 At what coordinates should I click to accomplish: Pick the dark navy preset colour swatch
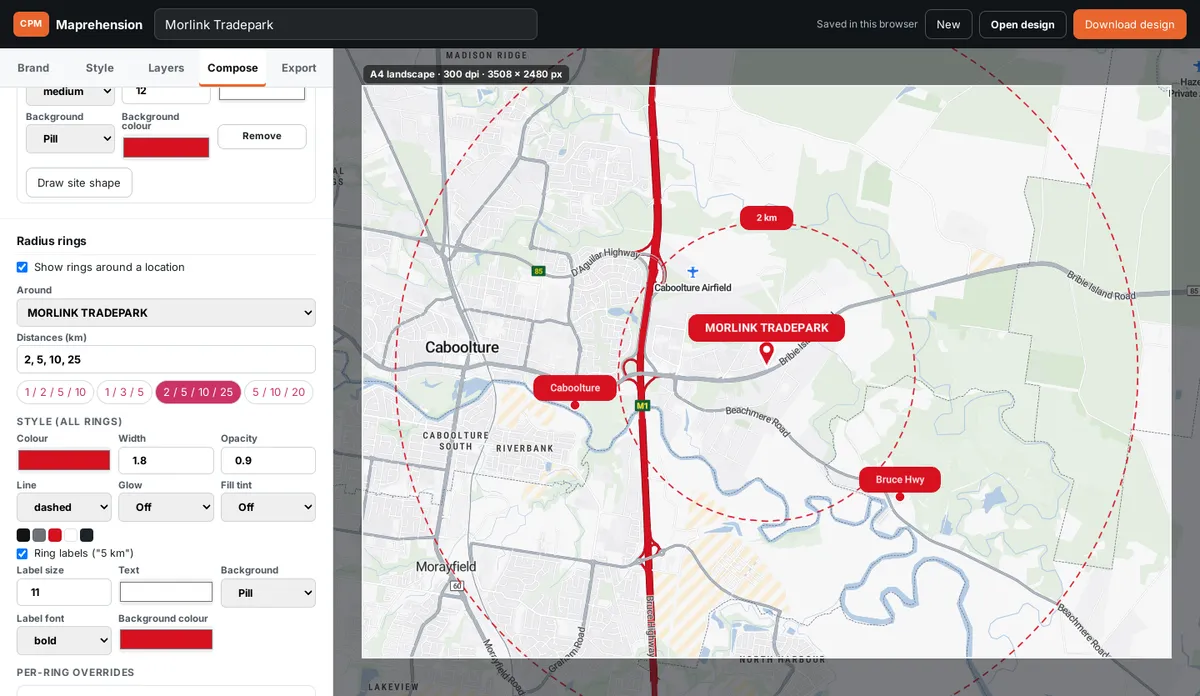pos(87,535)
